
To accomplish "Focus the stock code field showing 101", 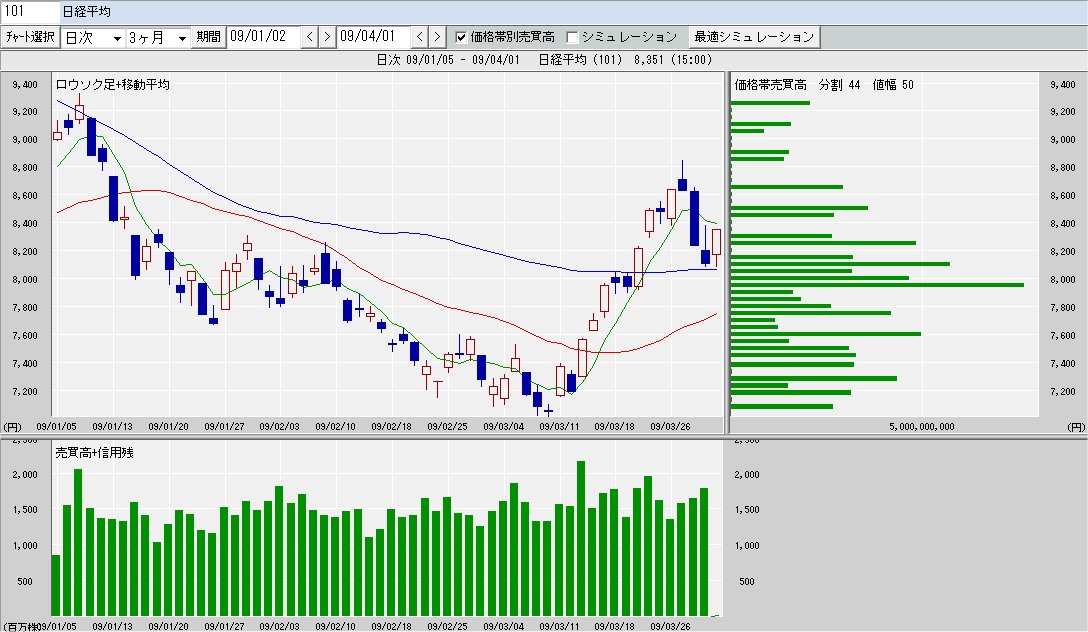I will (28, 12).
